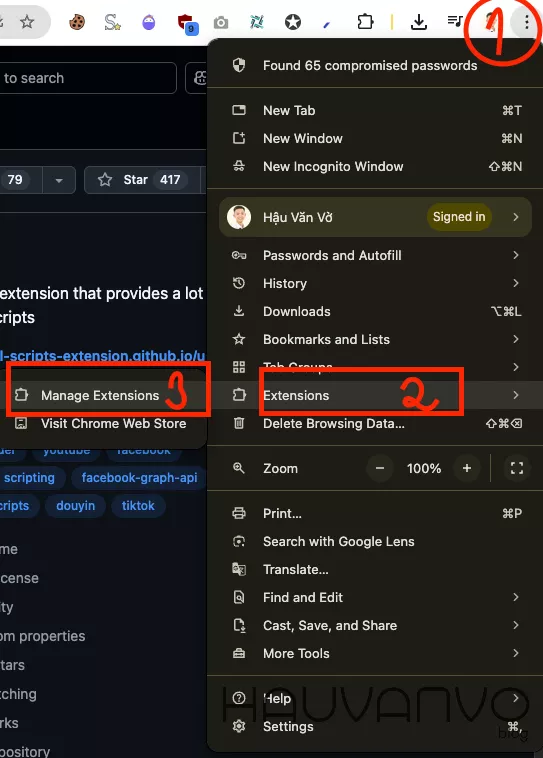
Task: Select Translate... menu entry
Action: point(375,569)
